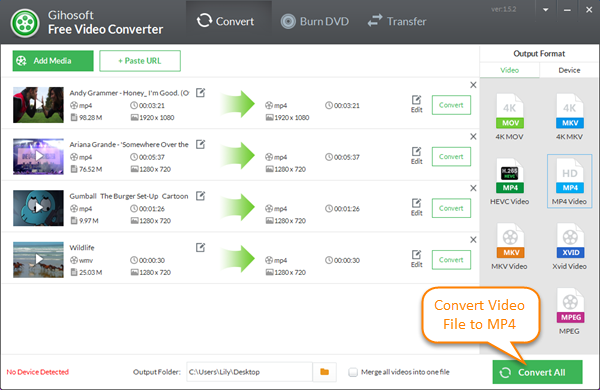Click the Gihosoft app logo
Screen dimensions: 600x390
[x=25, y=23]
